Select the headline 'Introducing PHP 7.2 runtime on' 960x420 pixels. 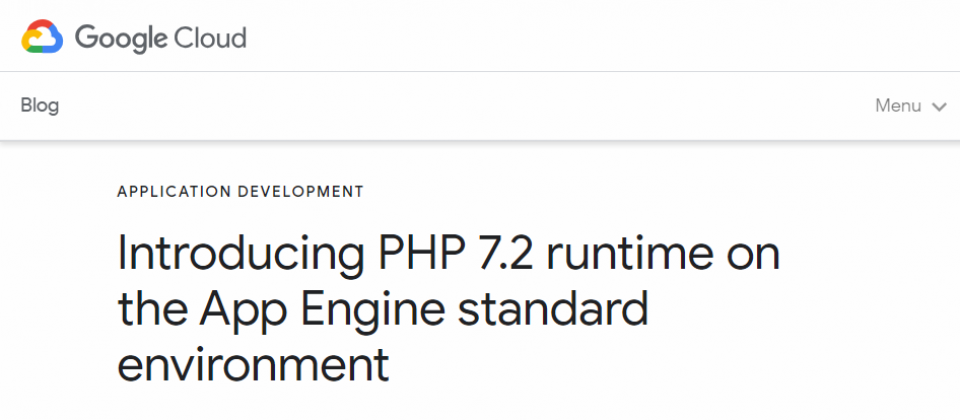point(449,253)
